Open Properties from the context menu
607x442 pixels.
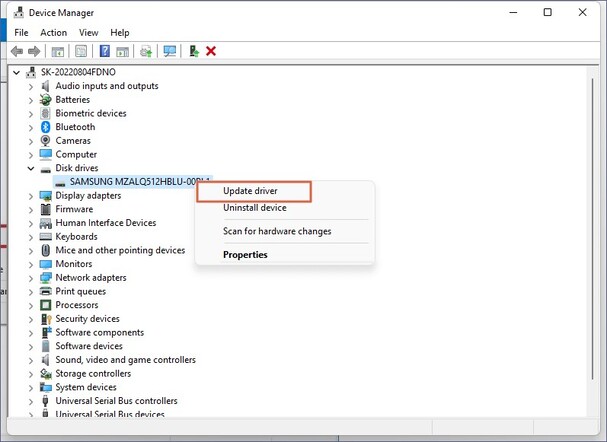coord(245,255)
